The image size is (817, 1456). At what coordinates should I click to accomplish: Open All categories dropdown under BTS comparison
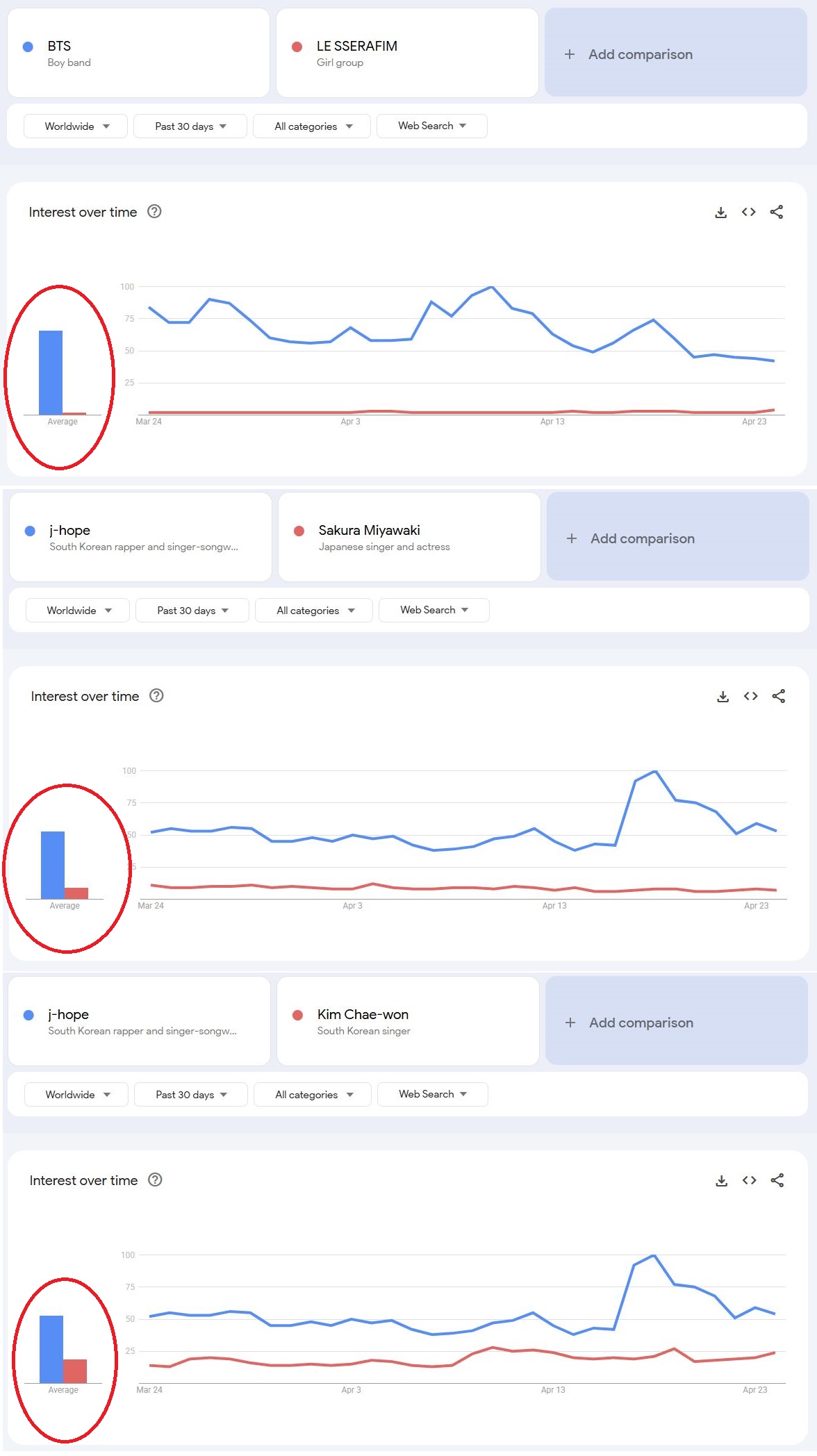[x=312, y=126]
